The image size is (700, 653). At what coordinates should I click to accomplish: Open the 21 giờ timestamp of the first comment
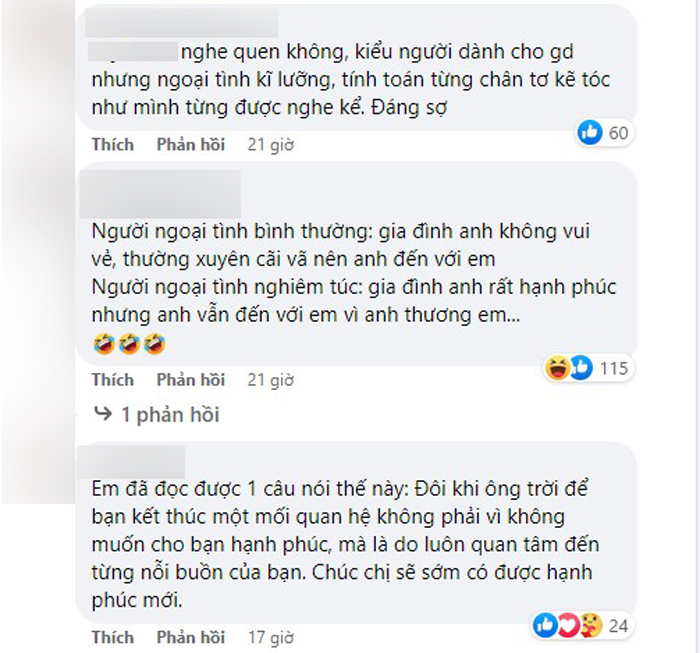(270, 145)
